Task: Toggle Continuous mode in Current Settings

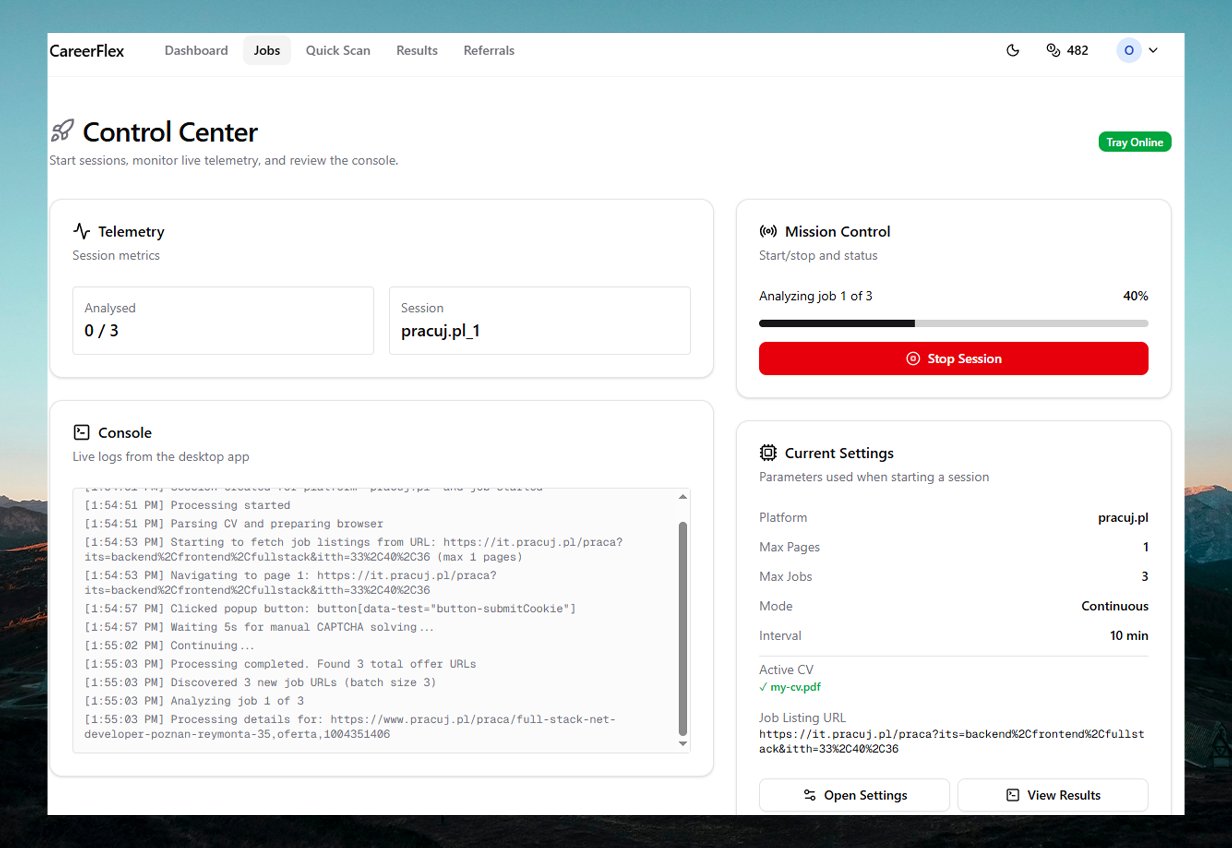Action: coord(1114,606)
